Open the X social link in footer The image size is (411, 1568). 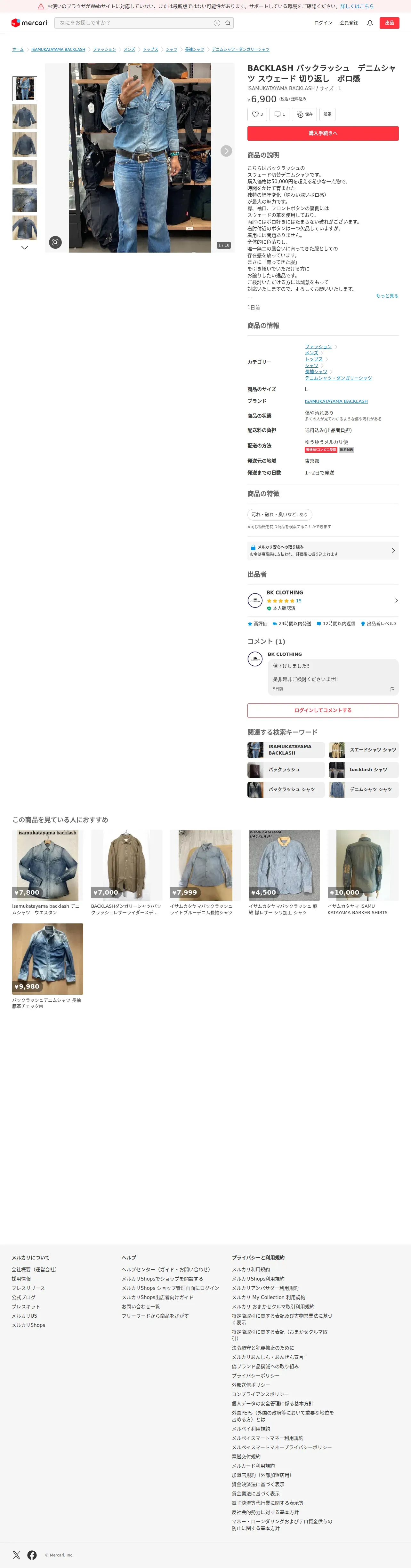16,1555
